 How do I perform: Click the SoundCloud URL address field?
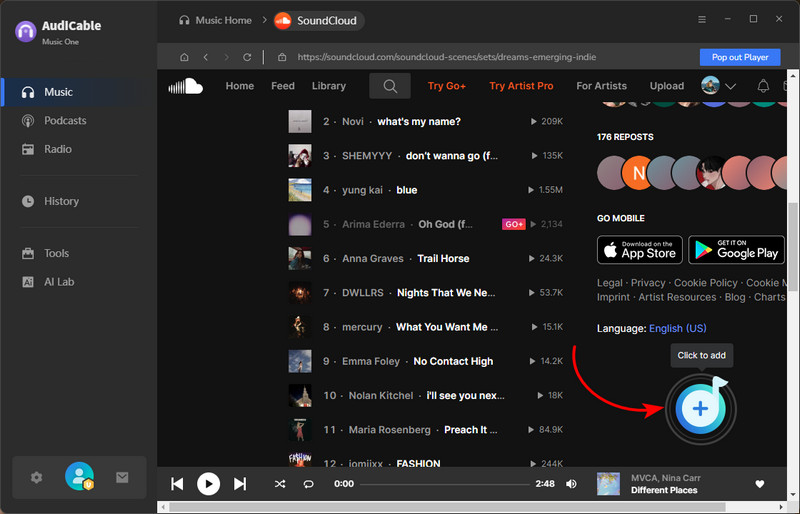[x=446, y=57]
